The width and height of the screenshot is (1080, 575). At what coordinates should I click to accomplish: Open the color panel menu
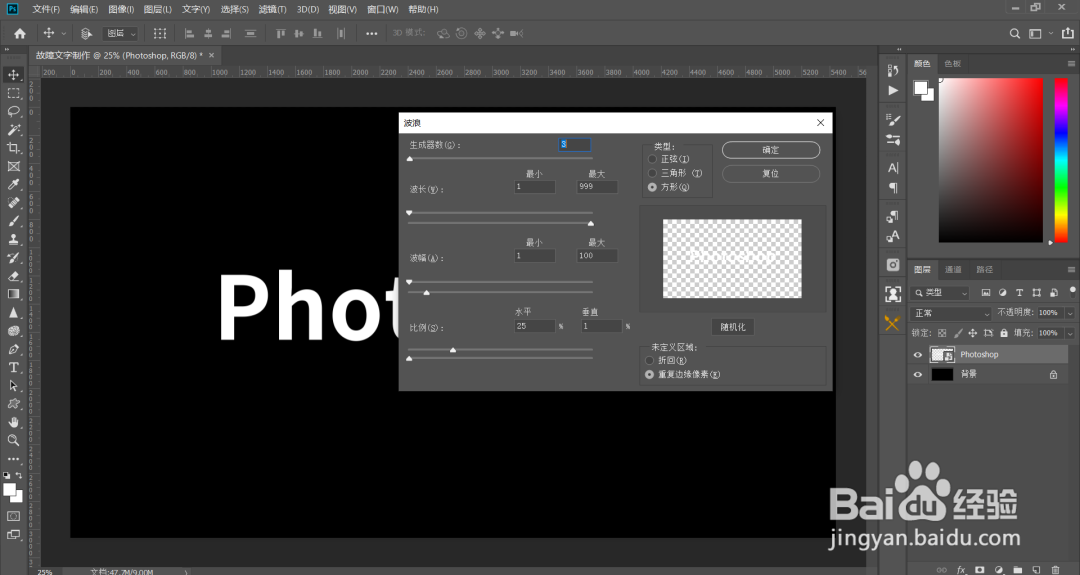[x=1071, y=63]
